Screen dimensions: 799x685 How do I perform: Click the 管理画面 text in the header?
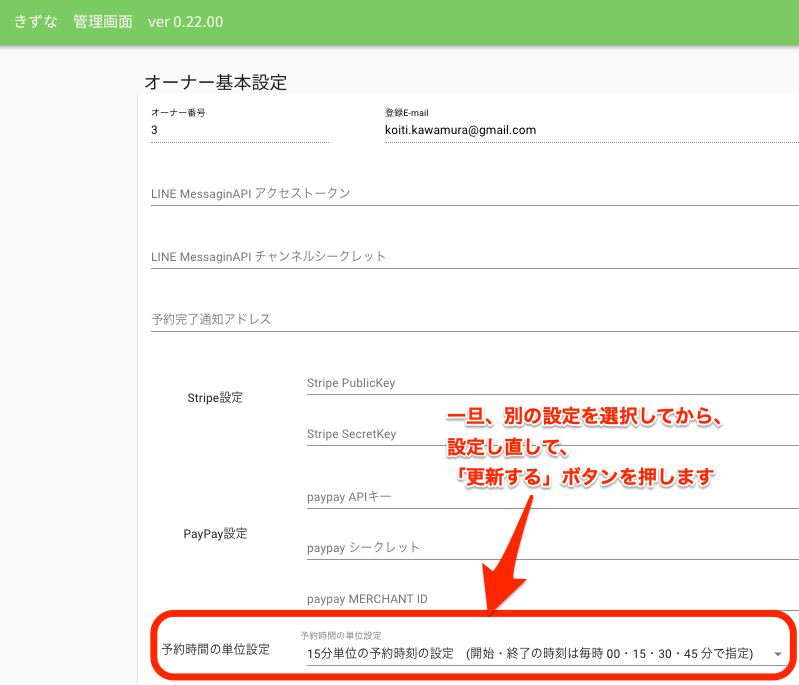[103, 22]
